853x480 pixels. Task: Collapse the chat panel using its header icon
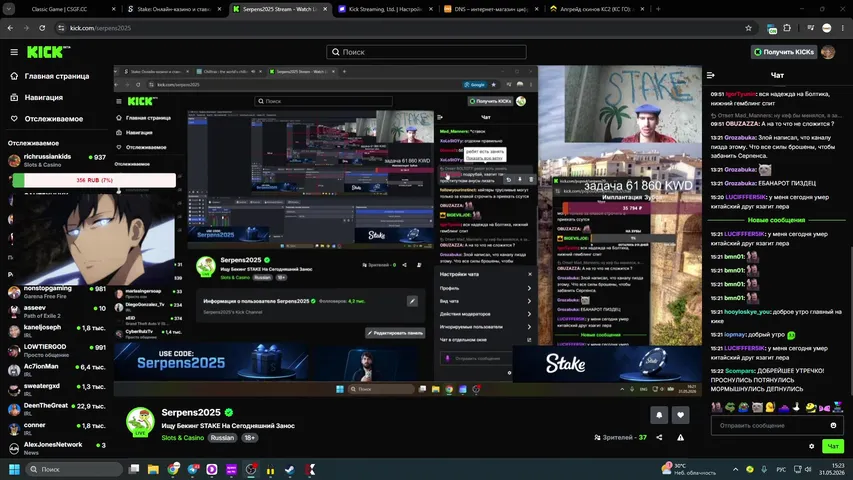click(710, 75)
